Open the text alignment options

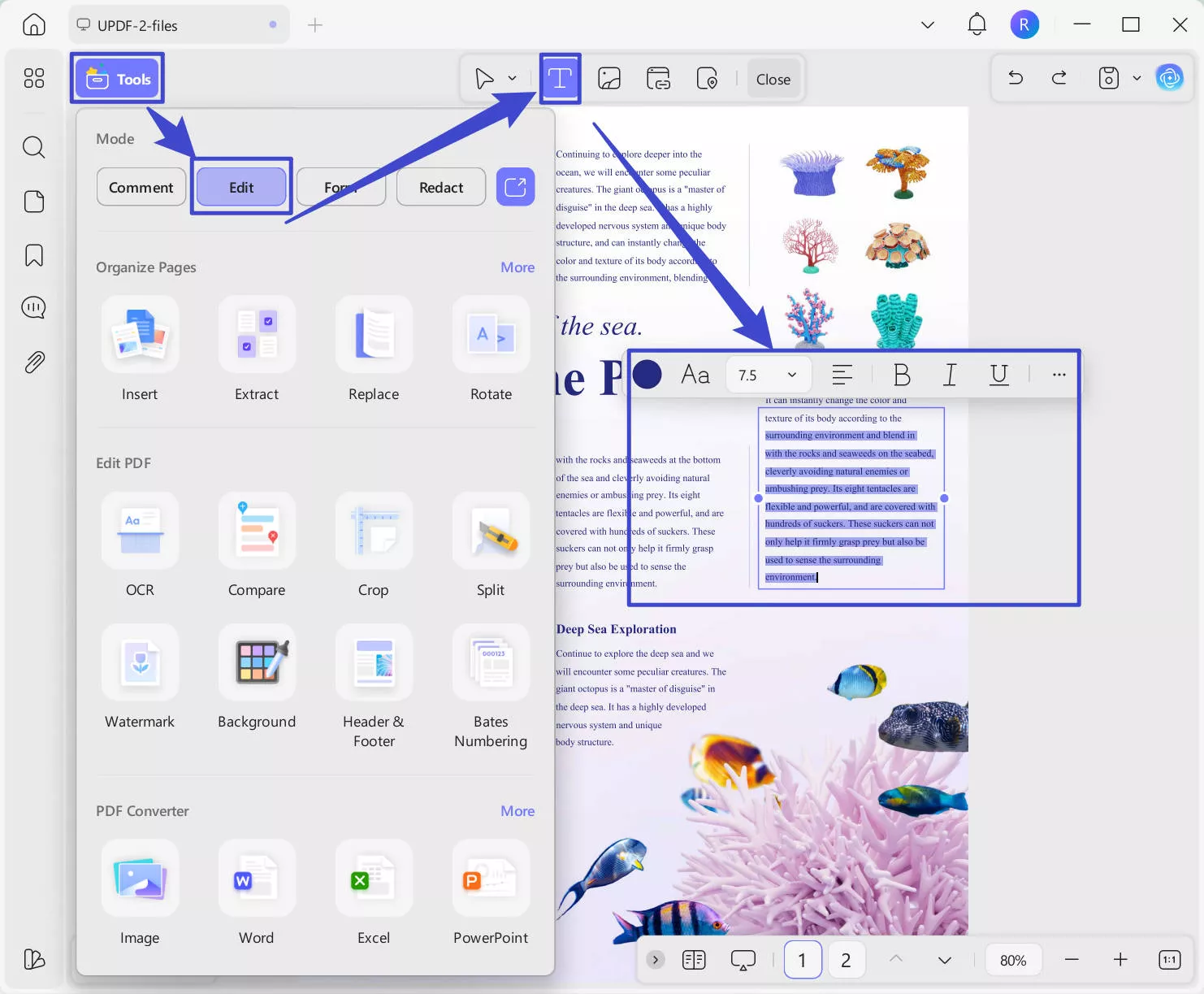[x=842, y=375]
